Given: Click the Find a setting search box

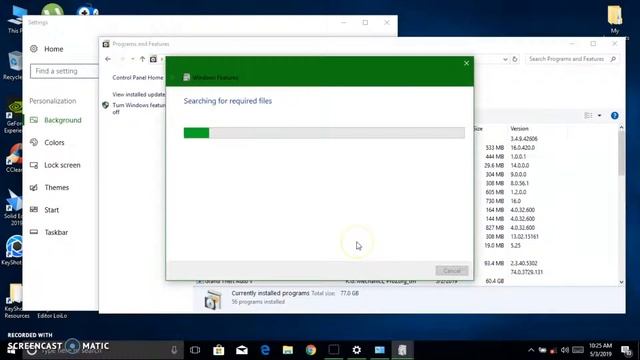Looking at the screenshot, I should pos(64,71).
